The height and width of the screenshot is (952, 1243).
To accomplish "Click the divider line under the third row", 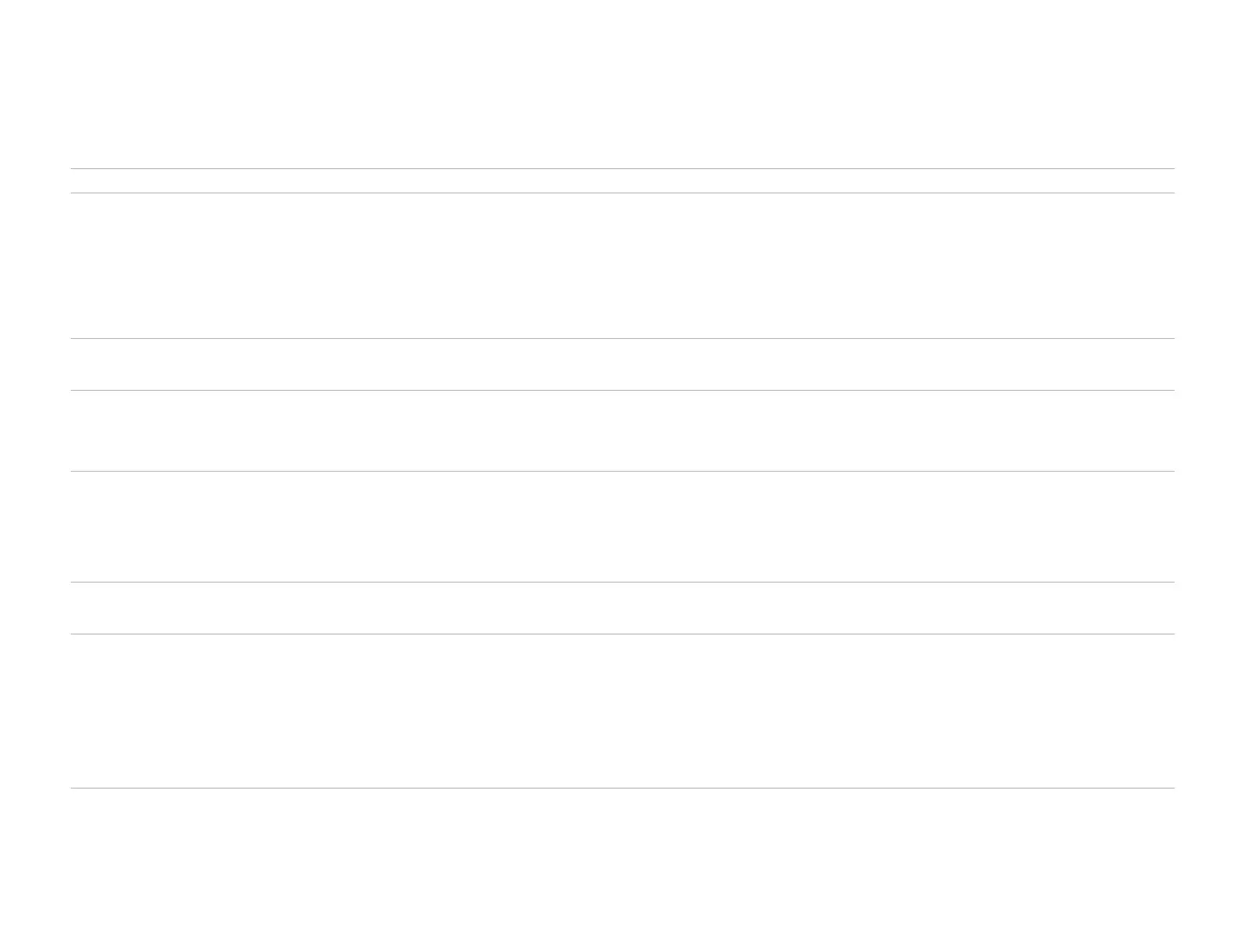I will pyautogui.click(x=622, y=471).
